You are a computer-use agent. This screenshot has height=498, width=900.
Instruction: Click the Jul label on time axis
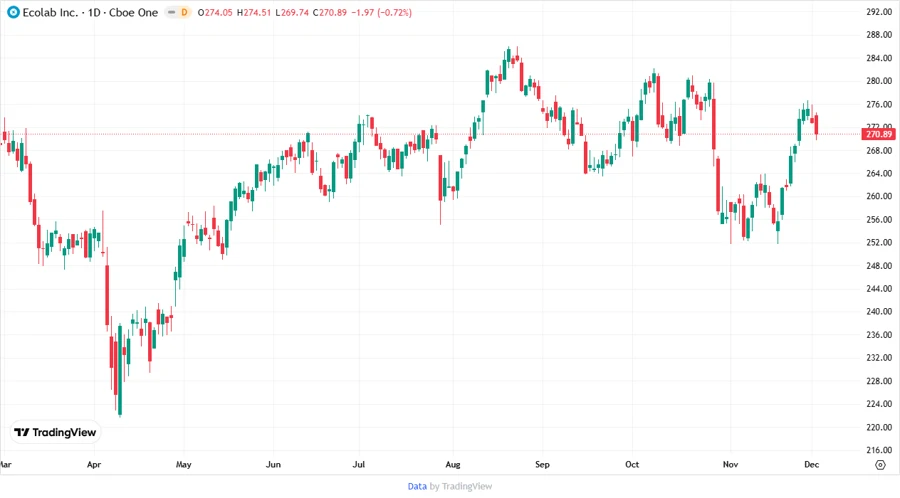359,464
